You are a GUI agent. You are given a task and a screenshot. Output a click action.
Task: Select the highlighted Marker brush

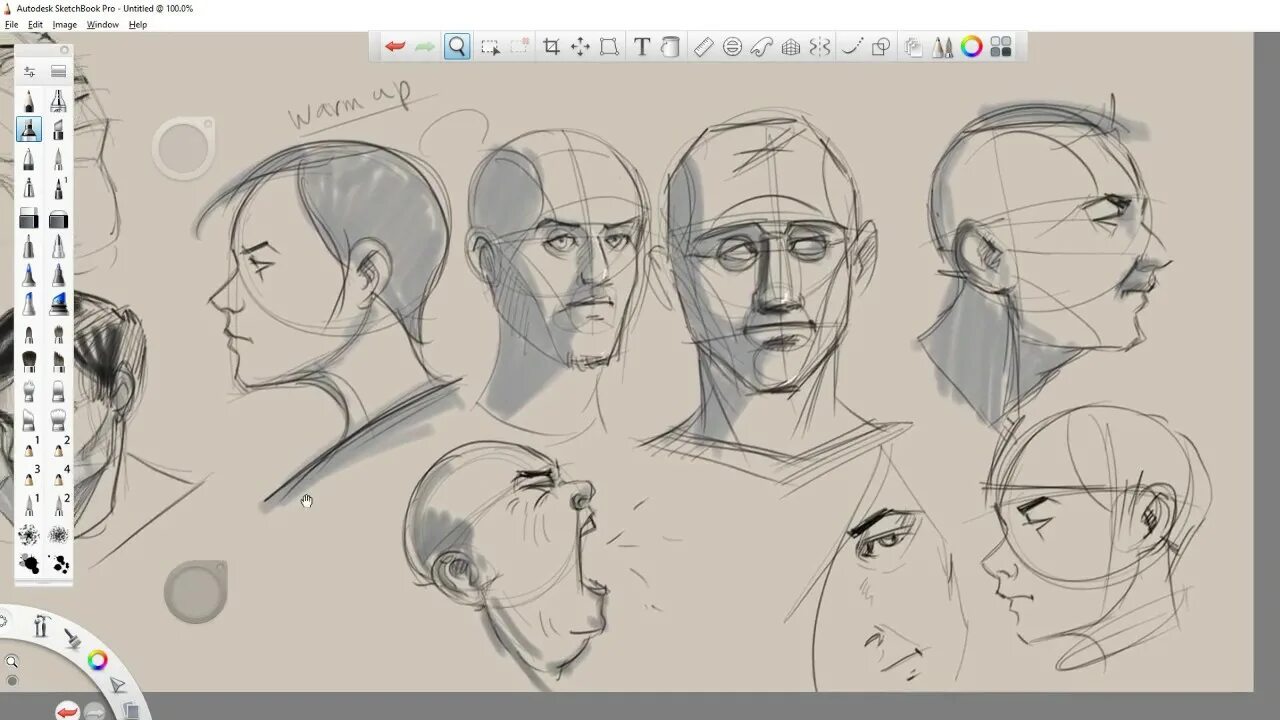(29, 130)
